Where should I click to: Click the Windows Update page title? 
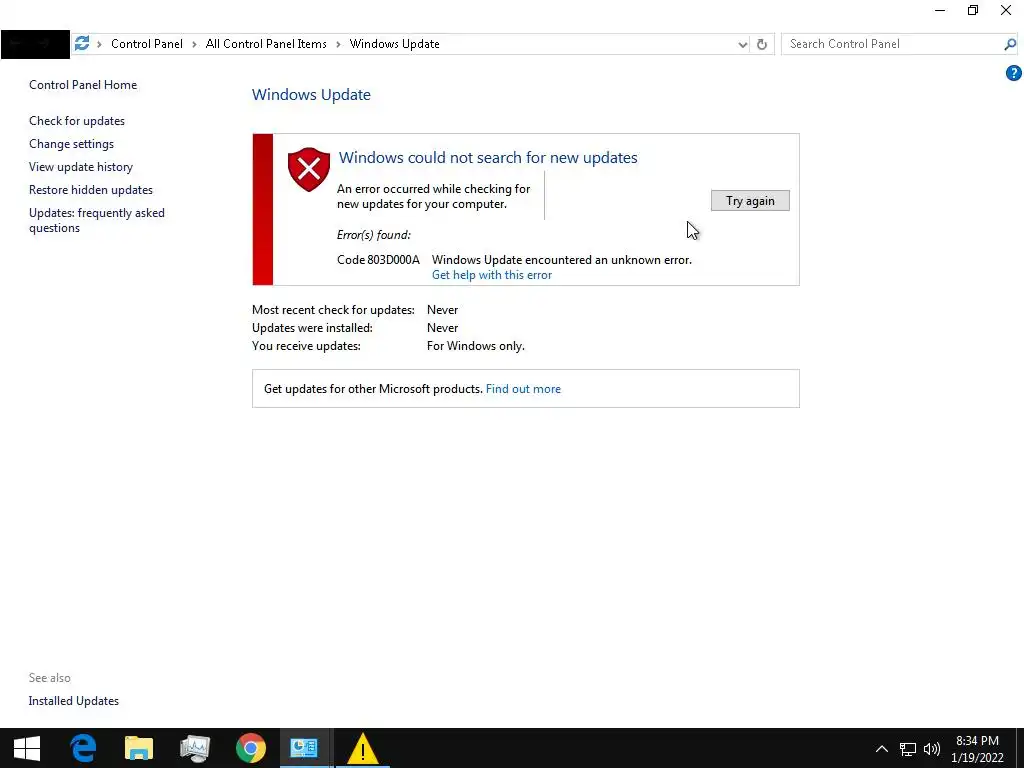(x=312, y=95)
